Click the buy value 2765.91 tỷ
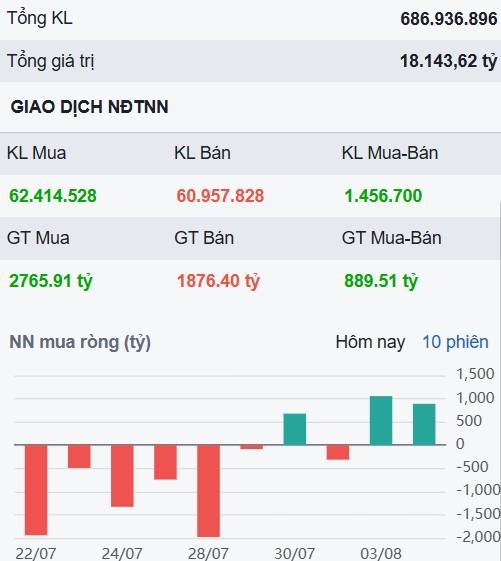 coord(51,281)
